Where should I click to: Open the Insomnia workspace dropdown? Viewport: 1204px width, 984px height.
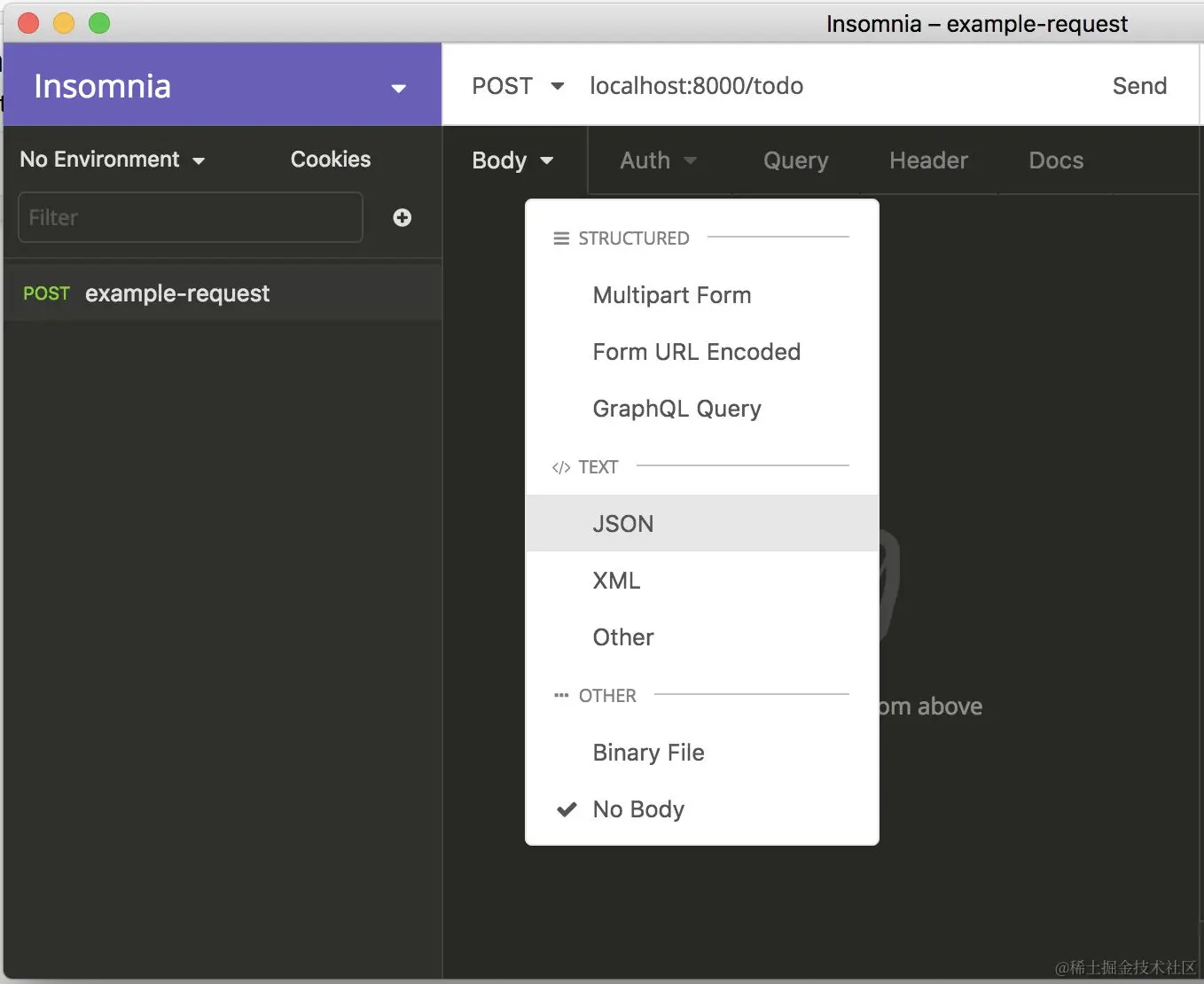(x=398, y=88)
